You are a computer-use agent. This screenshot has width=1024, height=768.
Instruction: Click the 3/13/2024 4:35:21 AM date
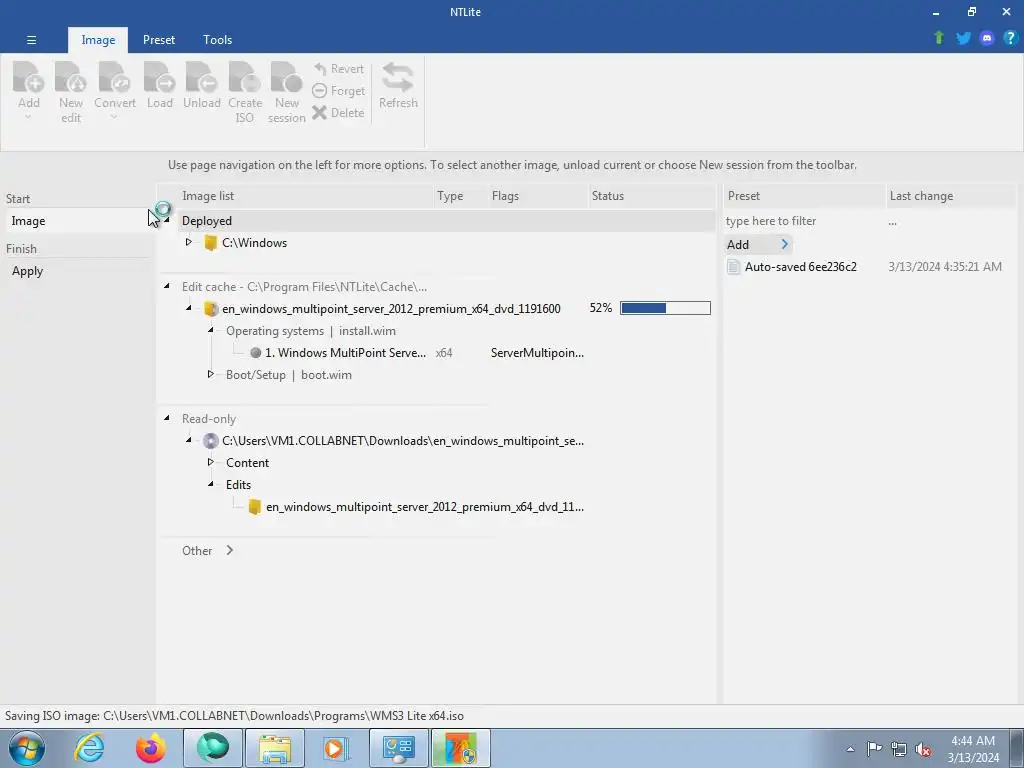pos(944,266)
